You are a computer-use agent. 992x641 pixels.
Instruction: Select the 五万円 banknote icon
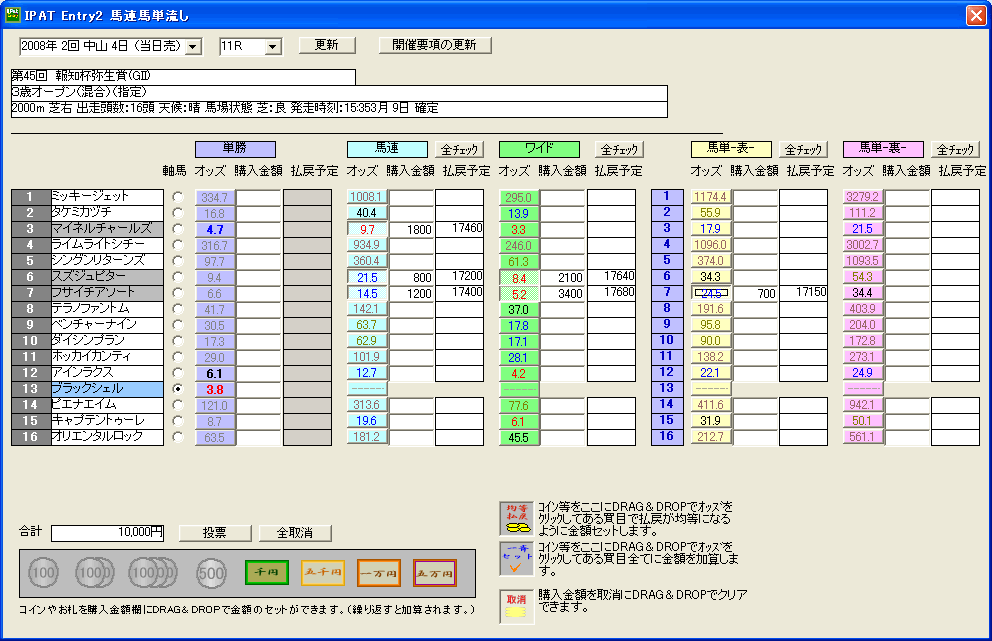click(435, 573)
